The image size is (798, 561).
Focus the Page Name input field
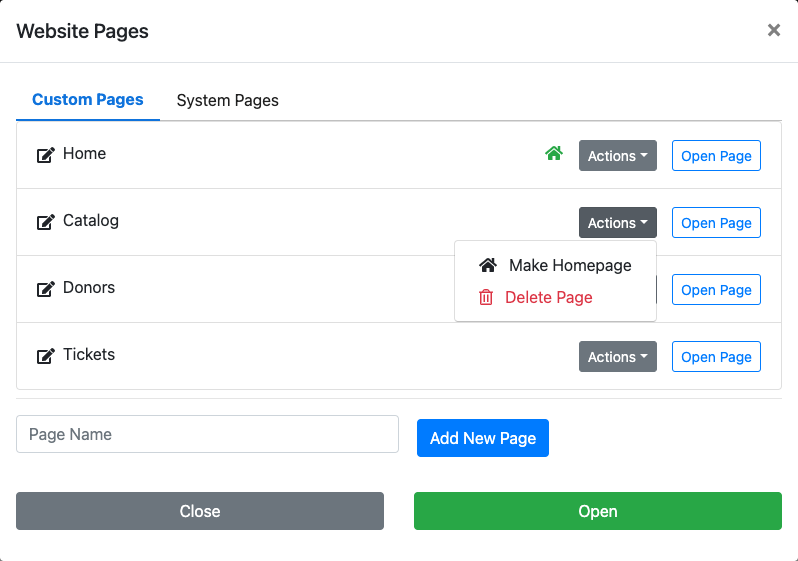point(207,434)
